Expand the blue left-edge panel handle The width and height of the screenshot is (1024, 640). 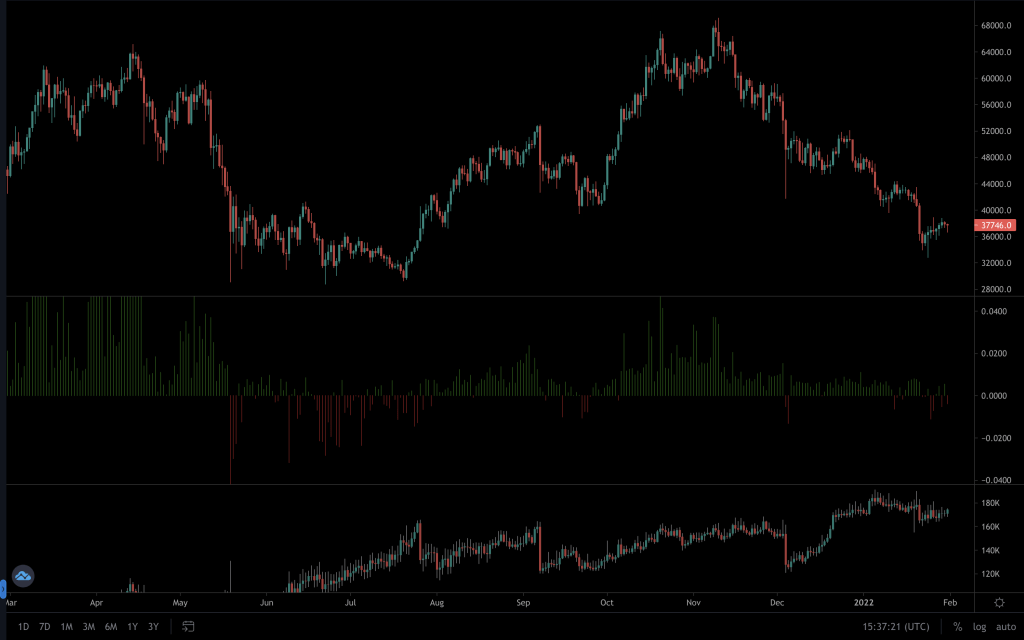[3, 590]
